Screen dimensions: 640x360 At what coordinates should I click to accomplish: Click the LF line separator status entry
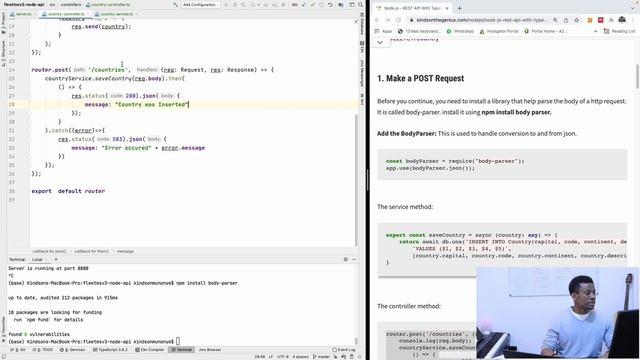pos(271,357)
